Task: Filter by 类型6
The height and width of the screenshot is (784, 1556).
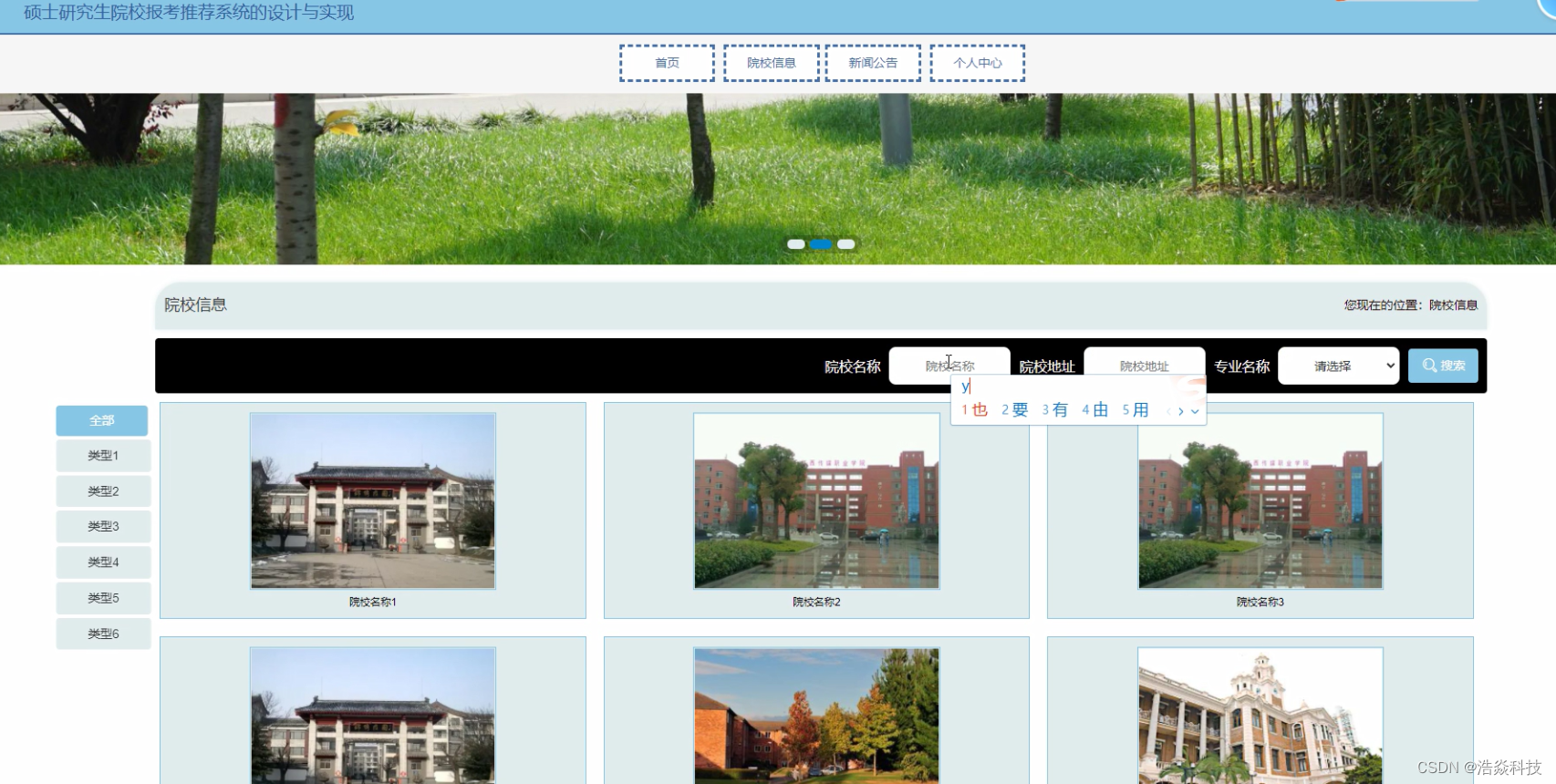Action: click(103, 634)
